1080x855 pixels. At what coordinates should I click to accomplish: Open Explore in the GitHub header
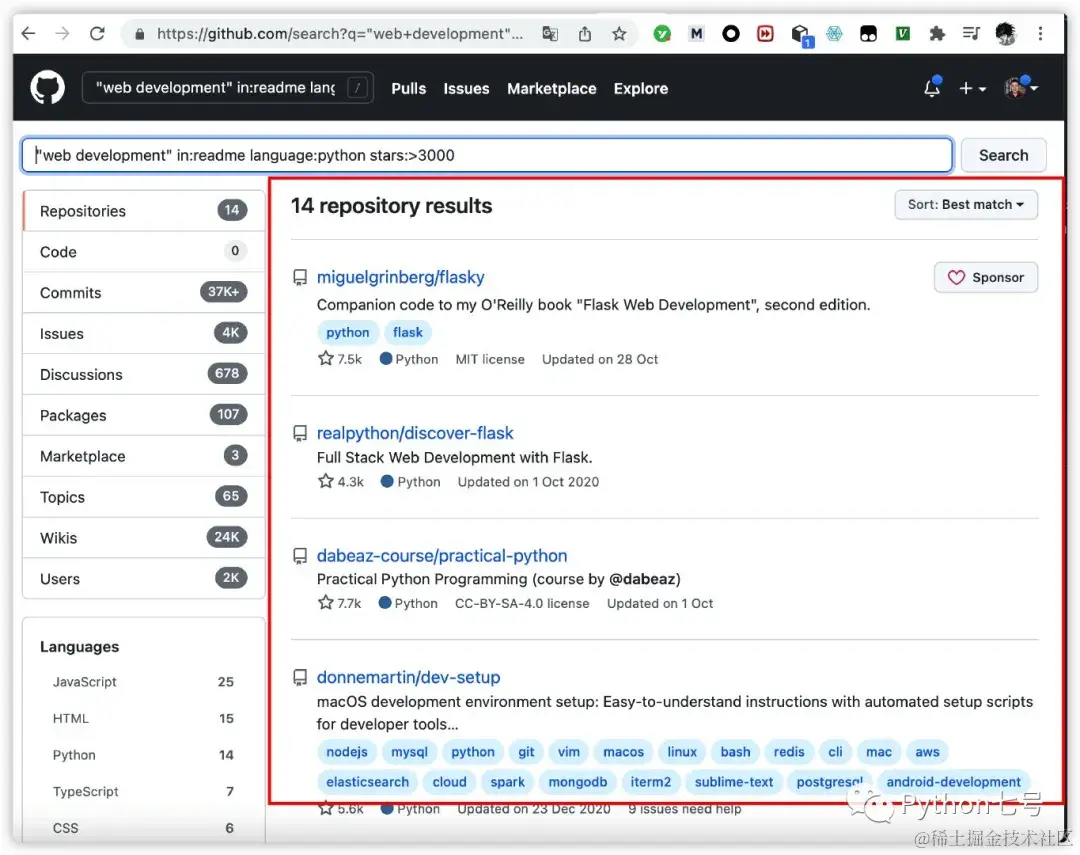pos(641,89)
